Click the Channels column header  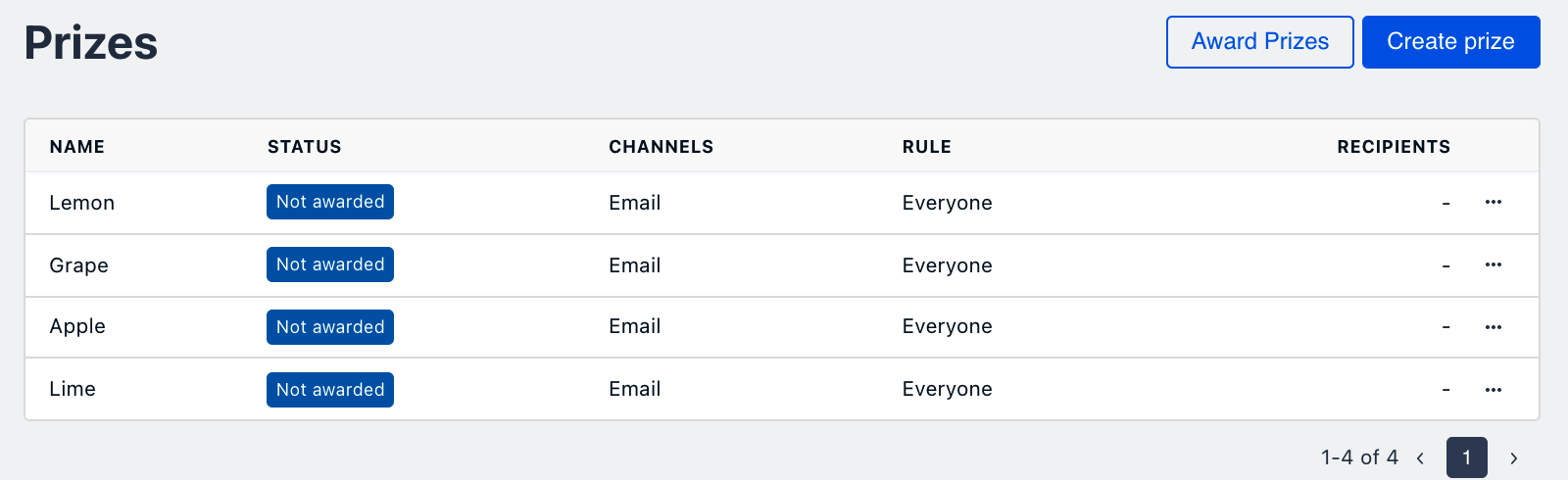(661, 147)
